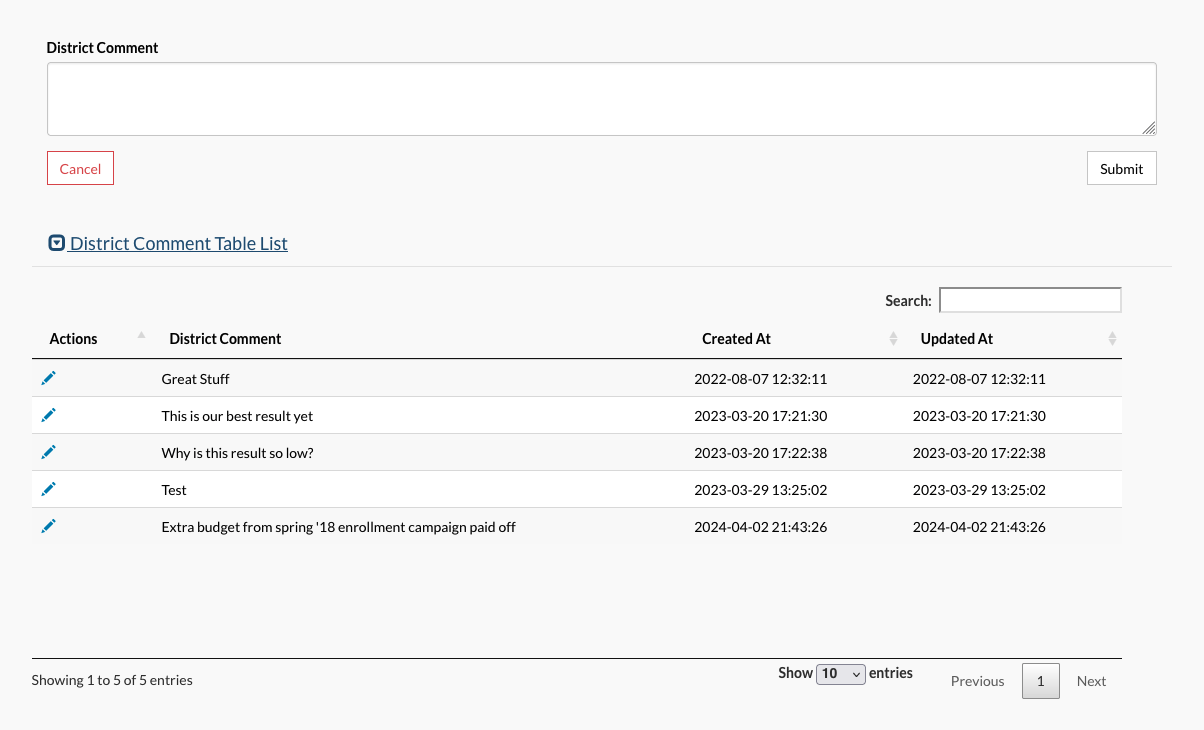Edit the "Why is this result so low?" comment
Screen dimensions: 1204x730
(48, 451)
